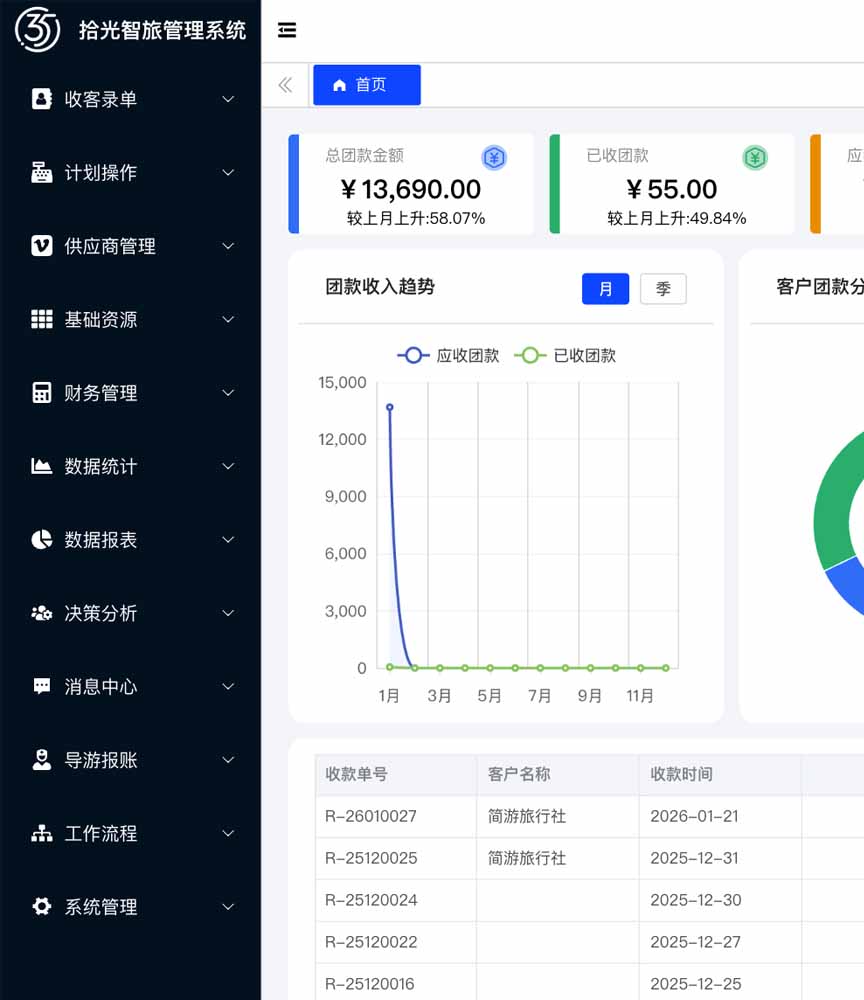864x1000 pixels.
Task: Expand the 供应商管理 menu chevron
Action: [x=228, y=246]
